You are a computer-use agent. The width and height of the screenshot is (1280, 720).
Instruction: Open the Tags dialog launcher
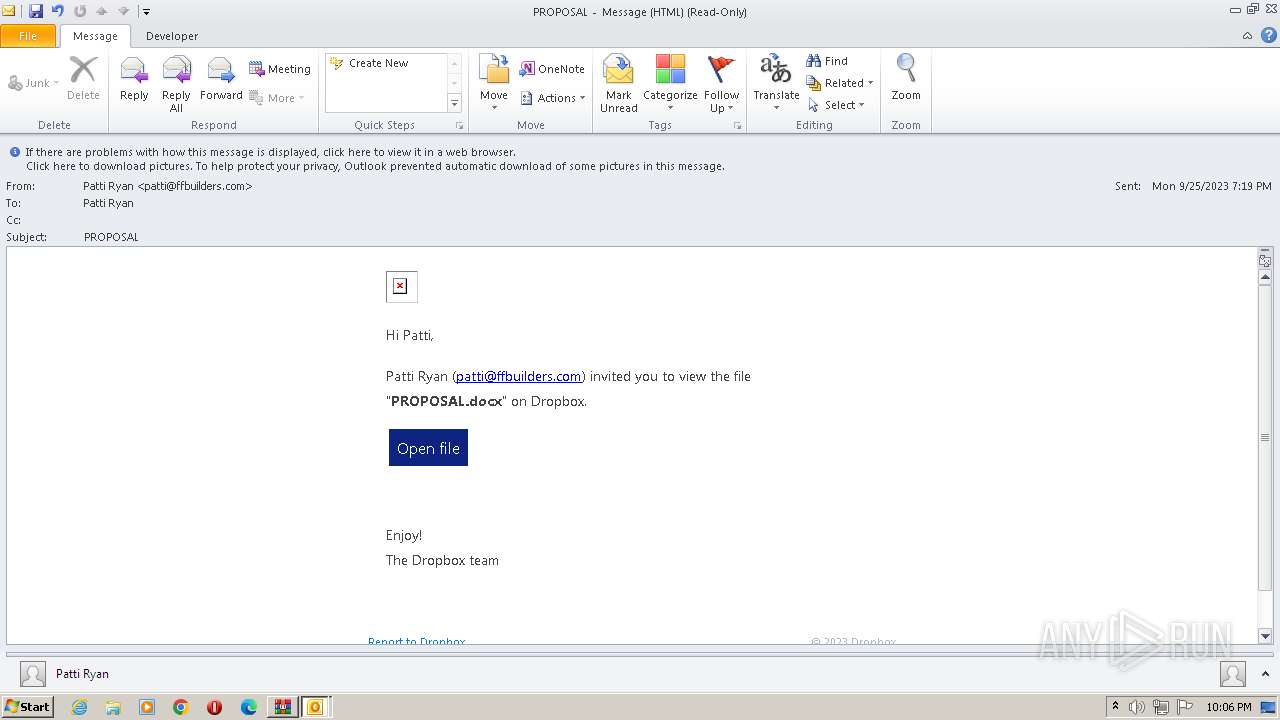point(738,126)
